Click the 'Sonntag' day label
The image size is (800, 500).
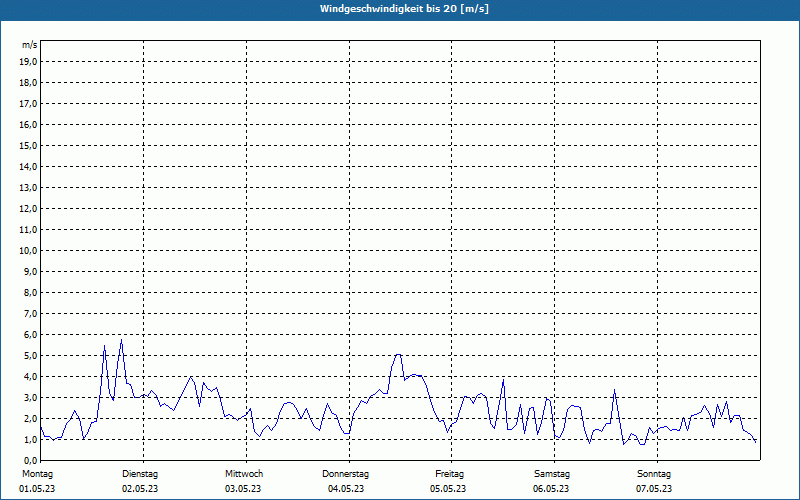[x=654, y=474]
